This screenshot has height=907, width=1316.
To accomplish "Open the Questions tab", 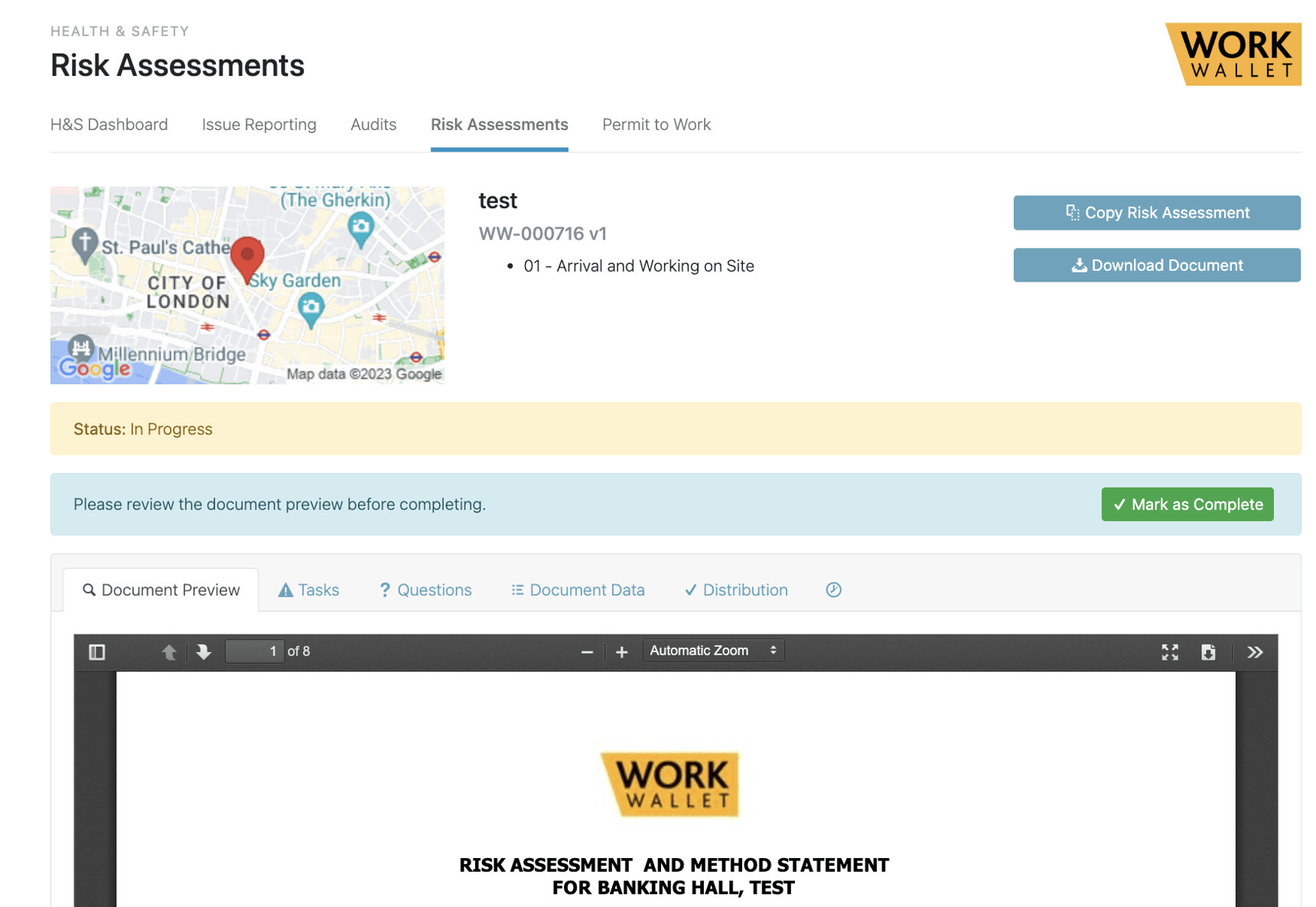I will 425,590.
